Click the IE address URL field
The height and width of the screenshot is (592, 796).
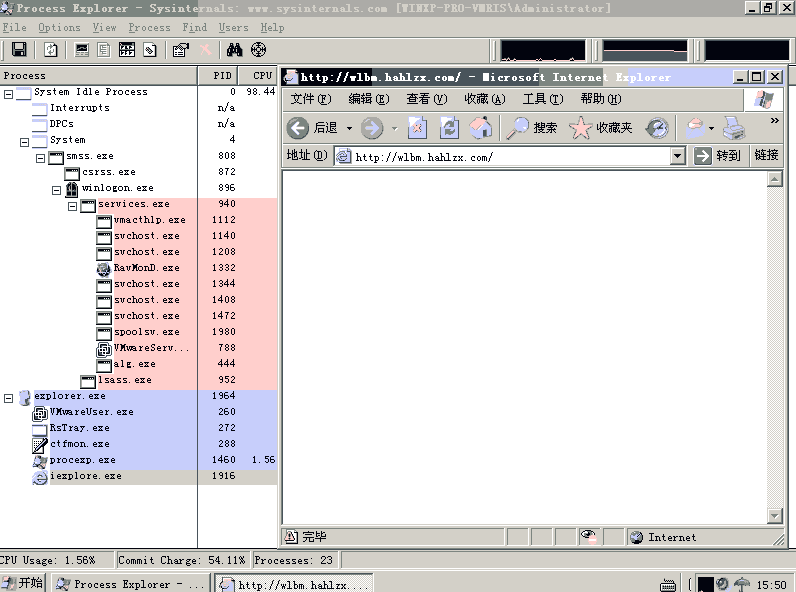512,157
